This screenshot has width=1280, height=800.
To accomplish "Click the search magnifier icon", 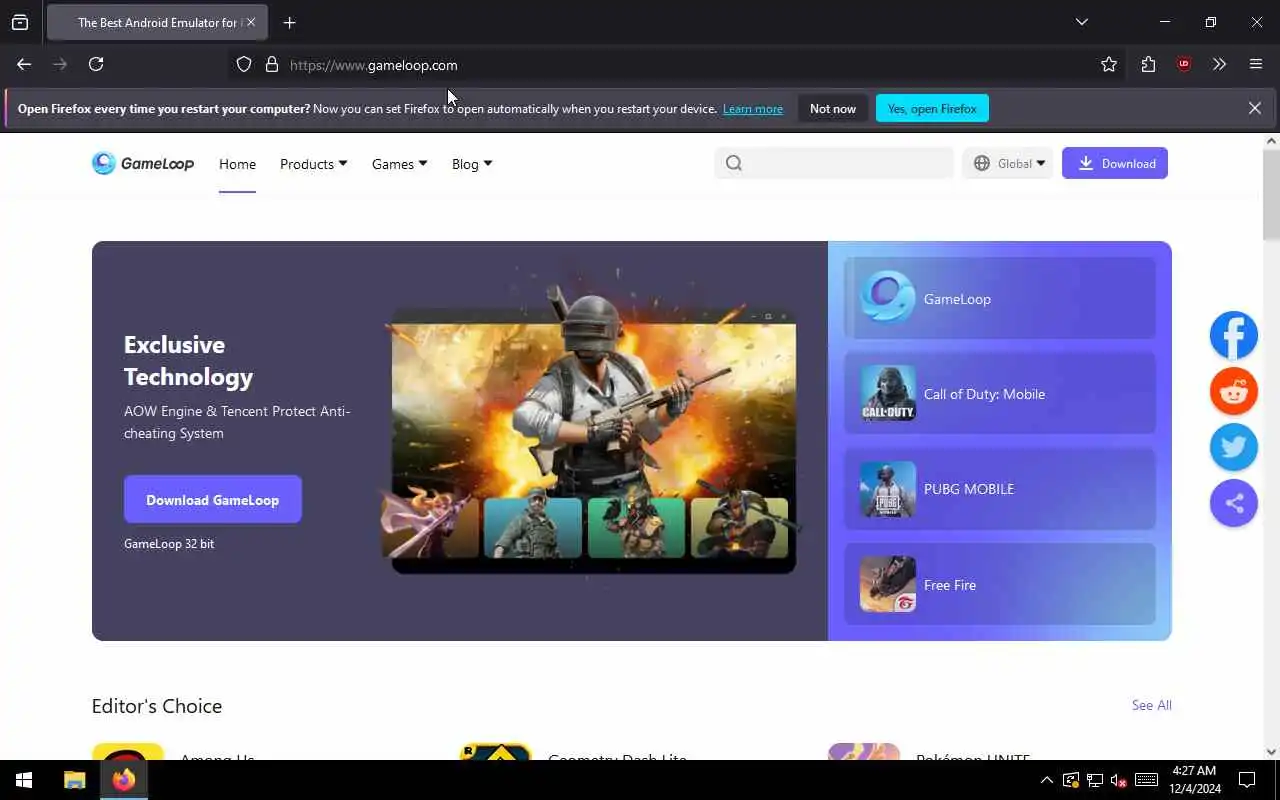I will (x=734, y=163).
